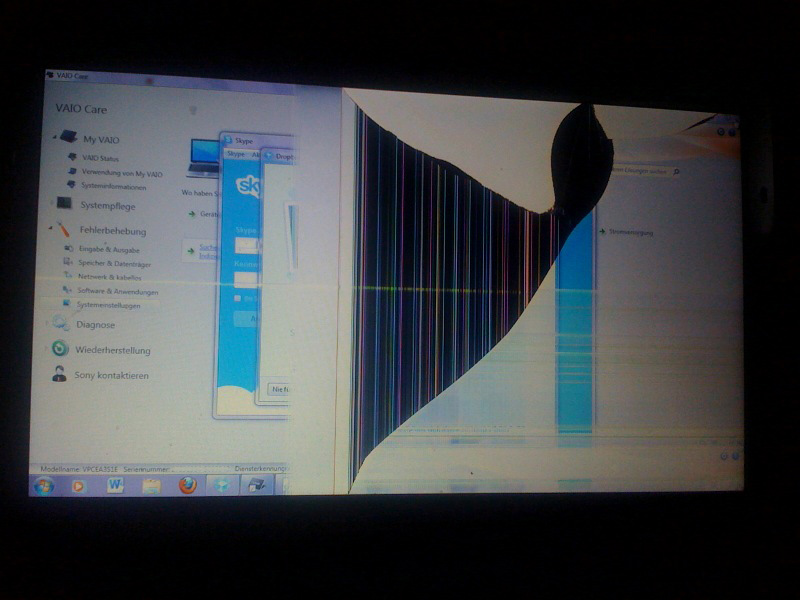Screen dimensions: 800x600
Task: Open Netzwerk & kabellos entry
Action: 109,277
